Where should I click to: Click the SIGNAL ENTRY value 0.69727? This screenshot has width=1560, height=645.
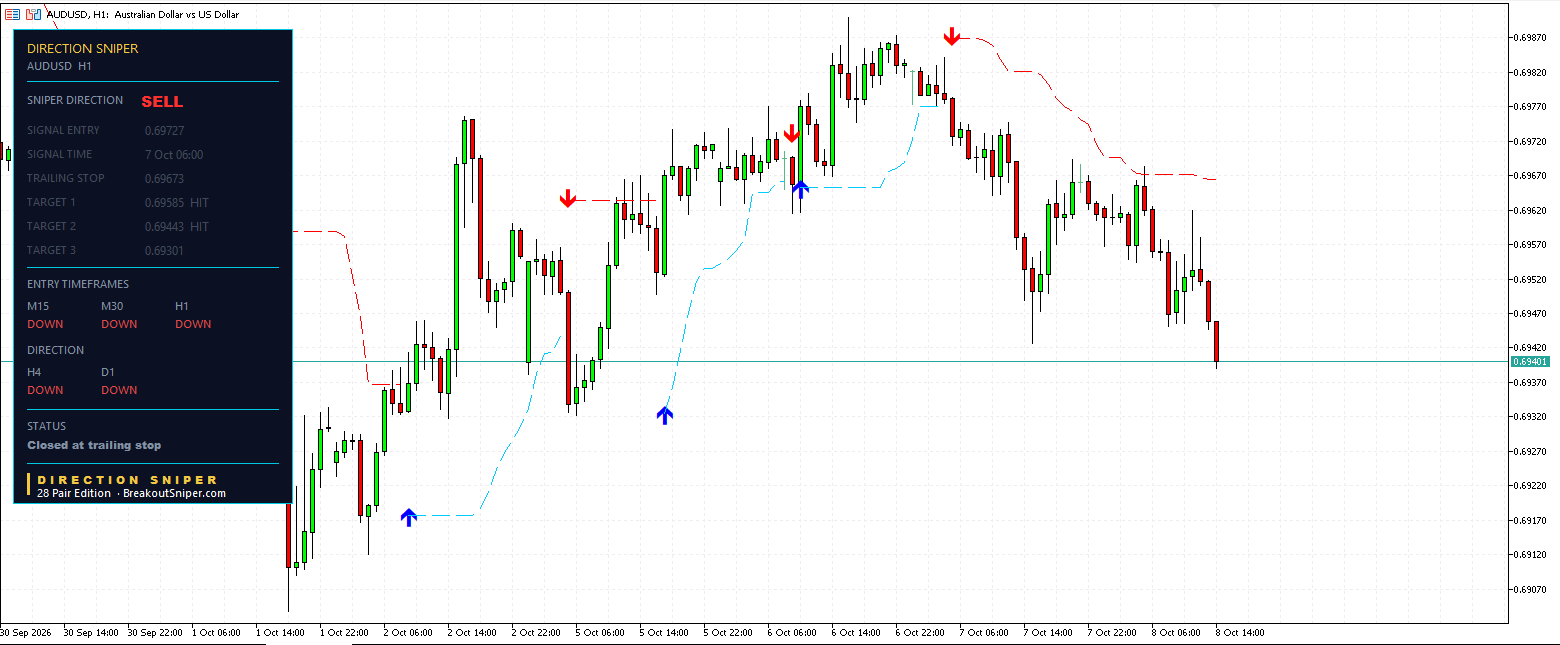point(164,130)
